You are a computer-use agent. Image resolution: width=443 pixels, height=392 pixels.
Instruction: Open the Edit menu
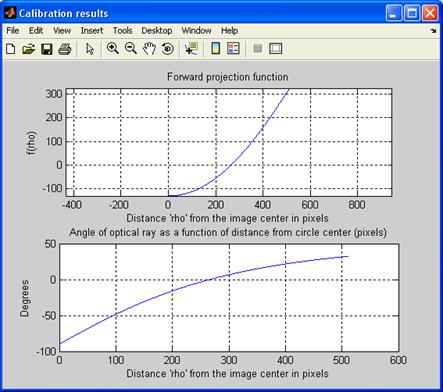coord(36,31)
